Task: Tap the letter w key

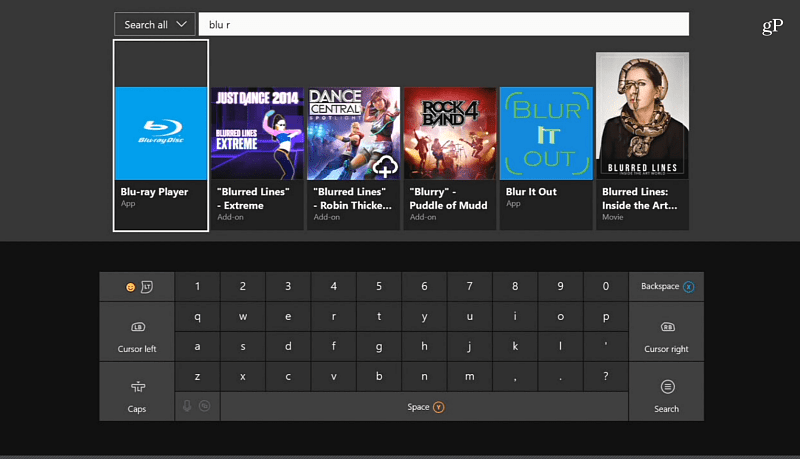Action: [243, 317]
